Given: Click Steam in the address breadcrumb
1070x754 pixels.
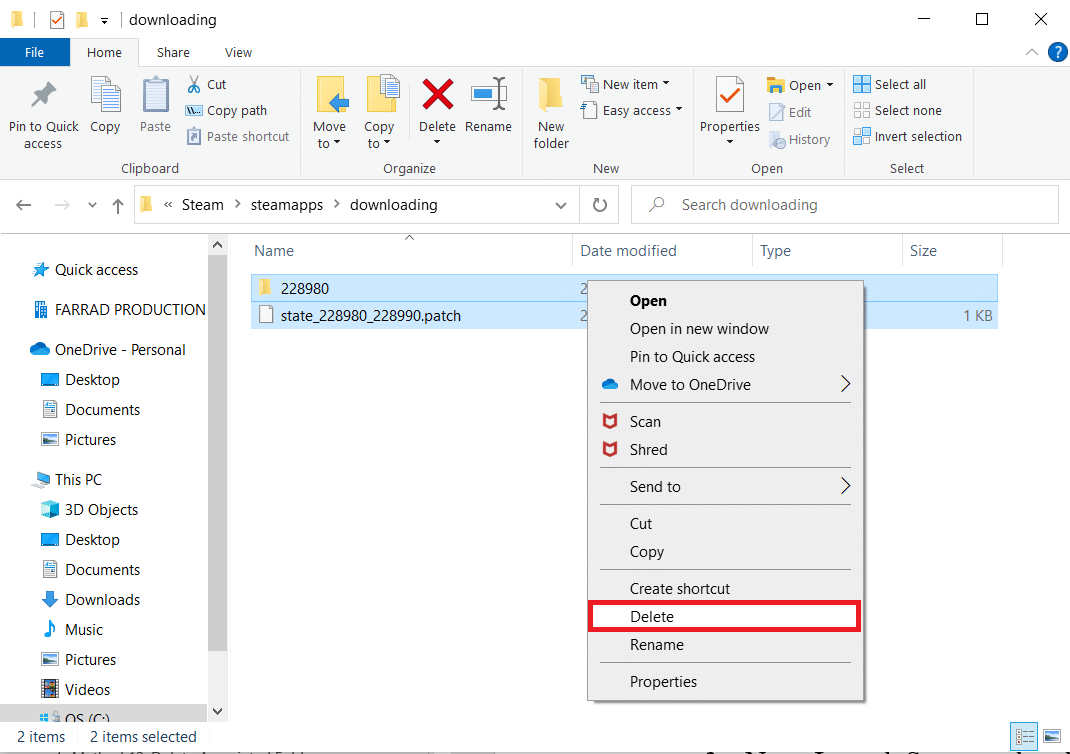Looking at the screenshot, I should [x=203, y=205].
